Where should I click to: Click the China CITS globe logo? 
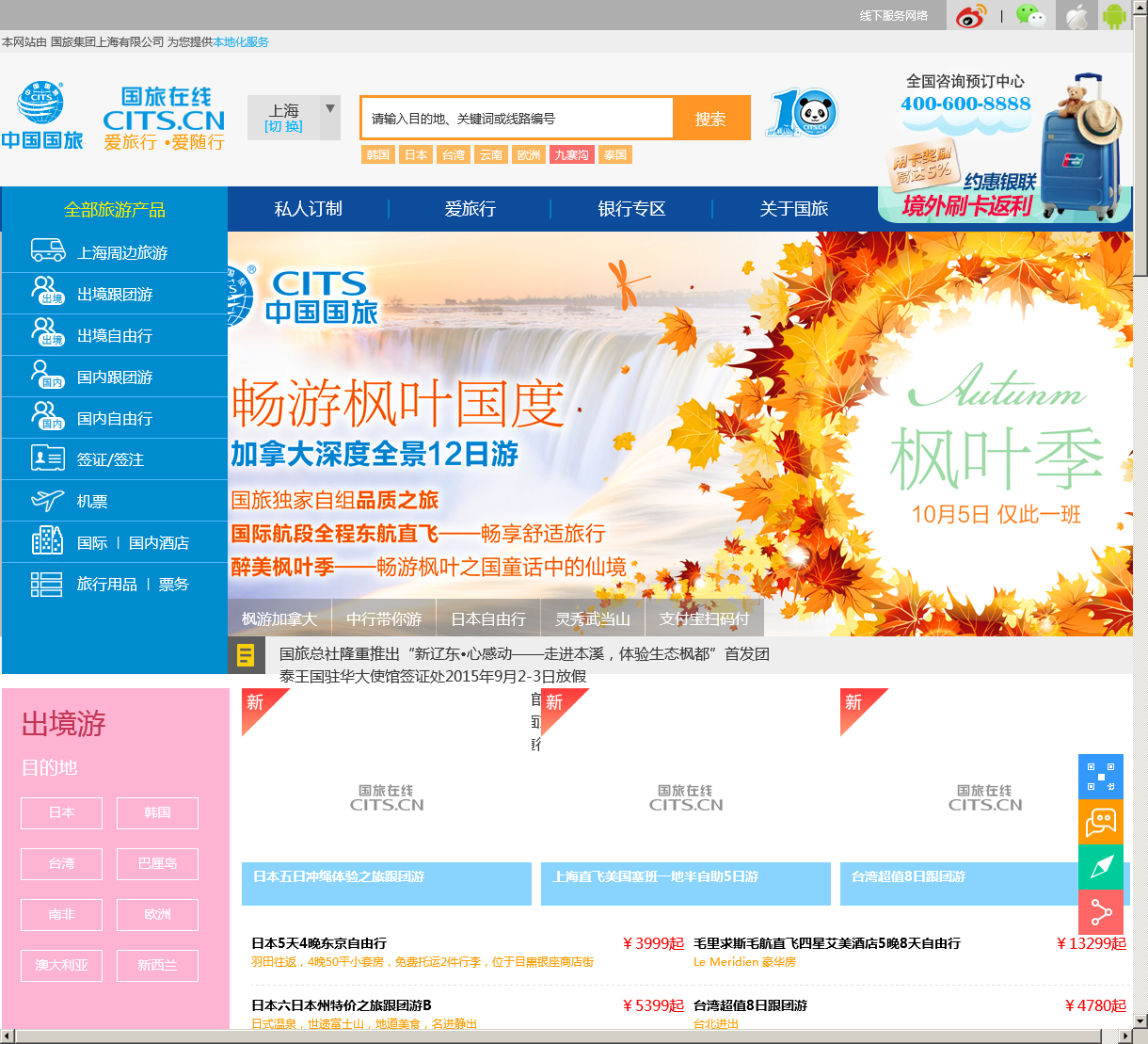click(x=42, y=117)
